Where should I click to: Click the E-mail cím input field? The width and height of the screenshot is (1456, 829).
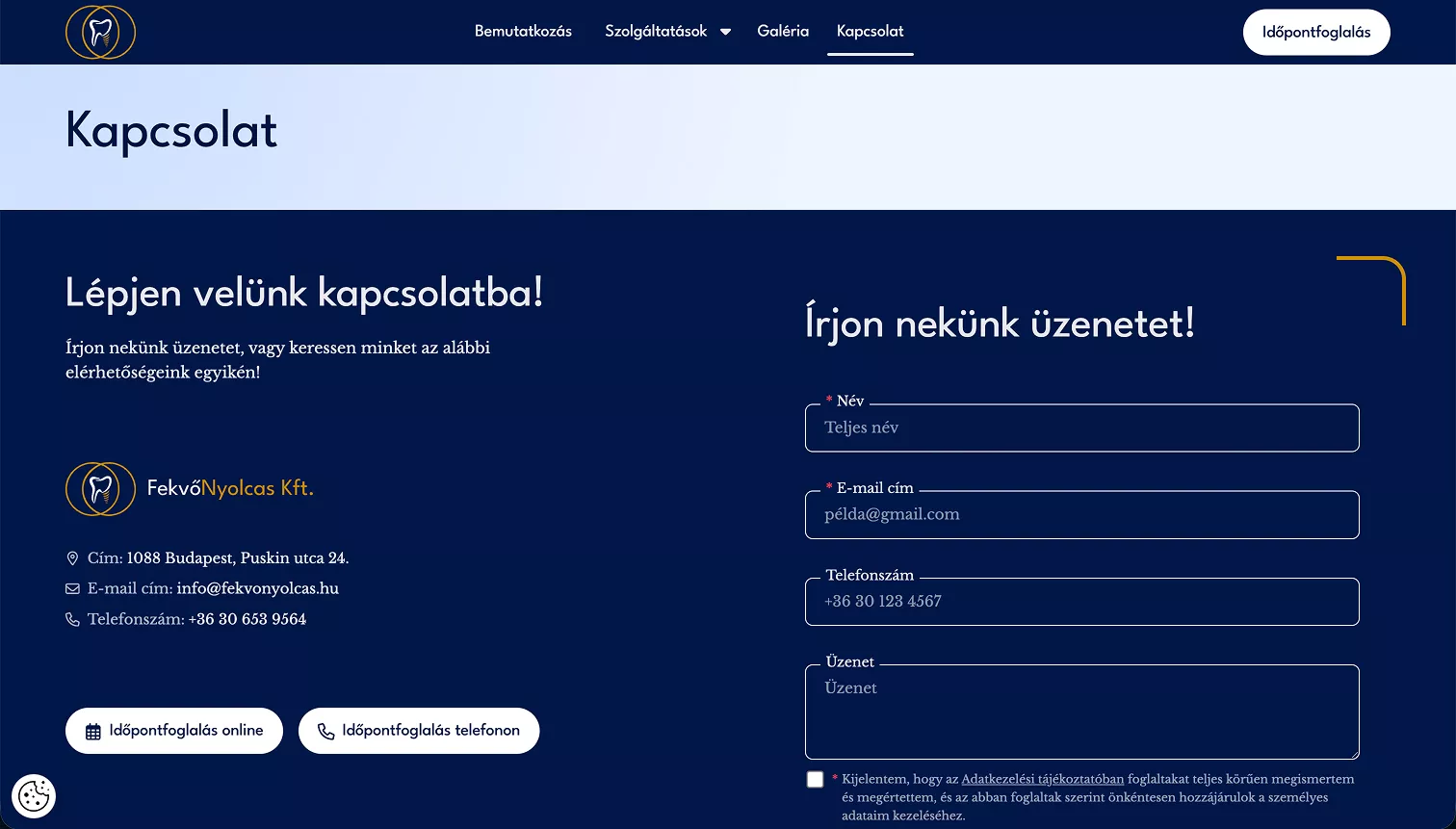coord(1081,514)
